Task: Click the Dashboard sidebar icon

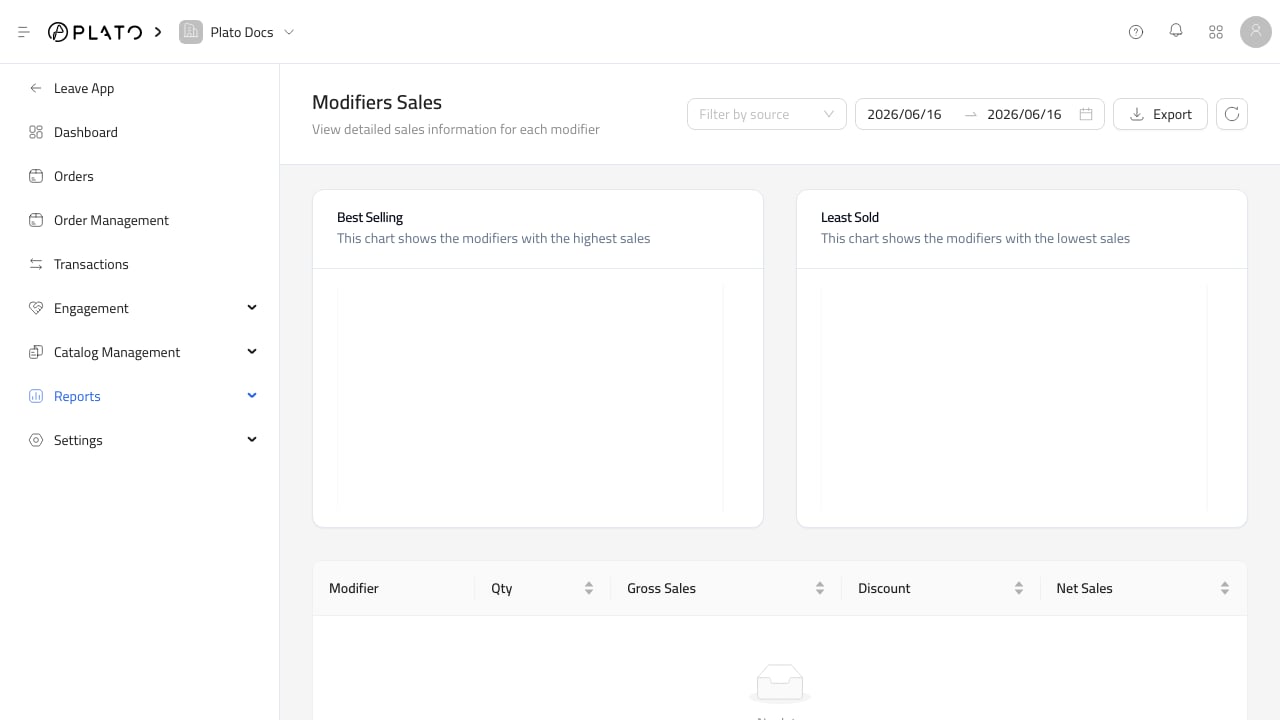Action: point(36,132)
